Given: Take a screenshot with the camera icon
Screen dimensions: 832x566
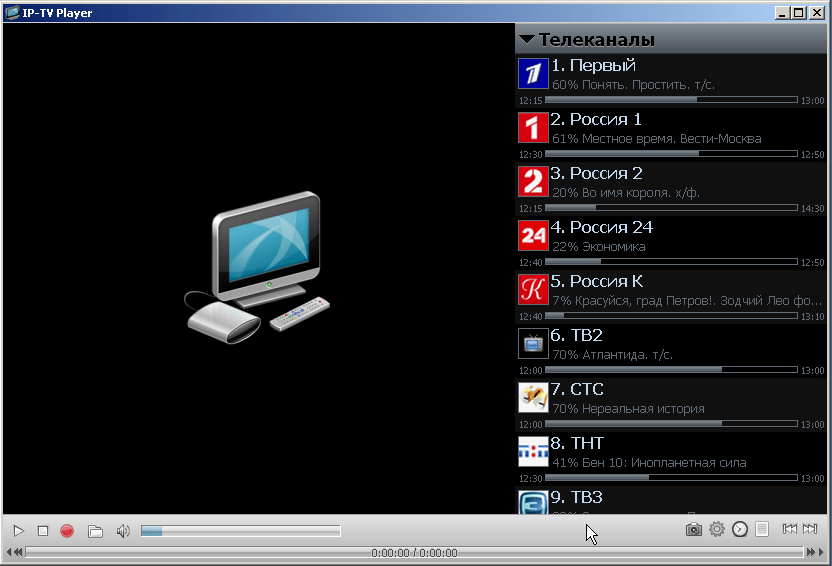Looking at the screenshot, I should point(694,529).
